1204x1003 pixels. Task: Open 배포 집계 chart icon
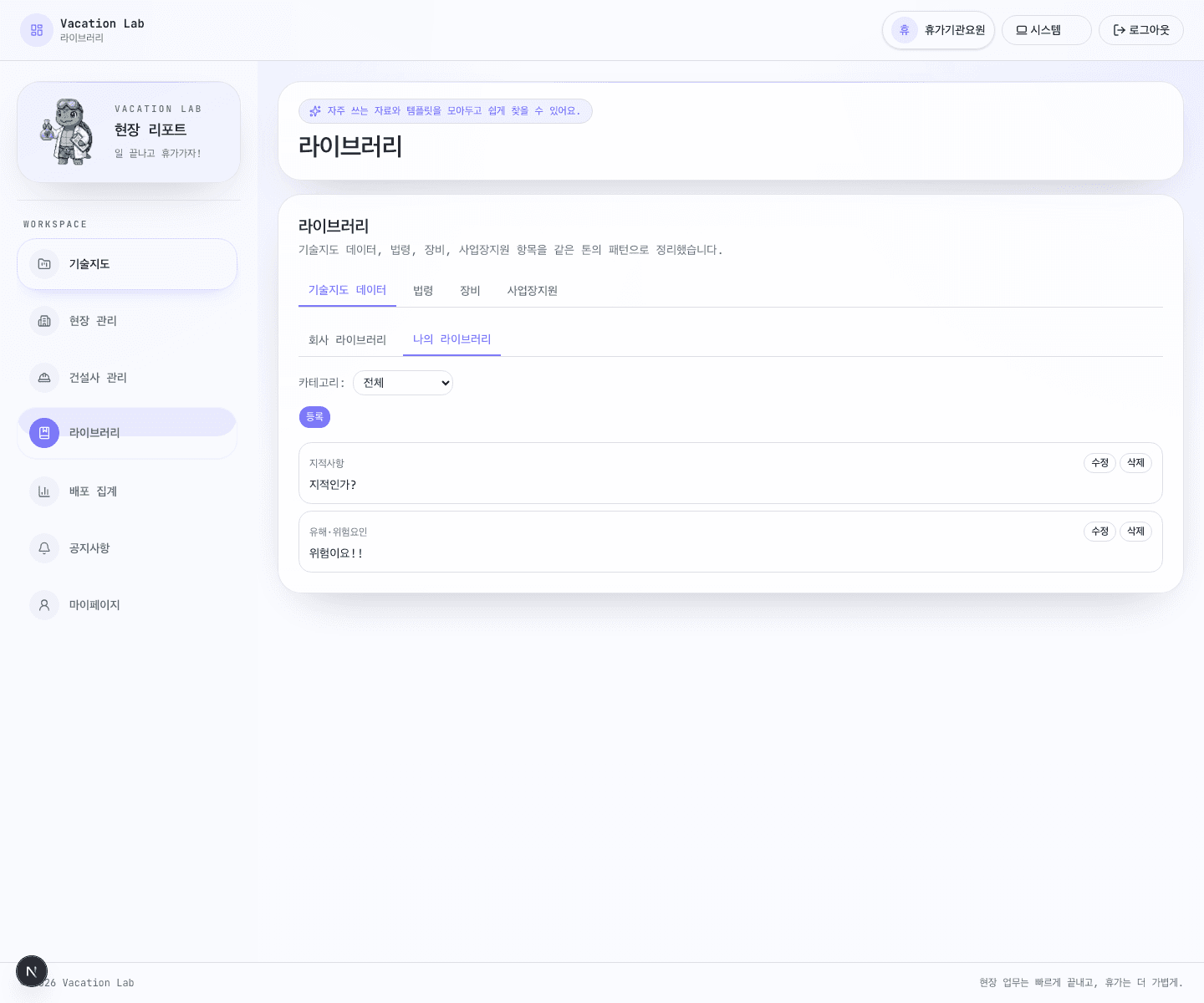[x=44, y=491]
